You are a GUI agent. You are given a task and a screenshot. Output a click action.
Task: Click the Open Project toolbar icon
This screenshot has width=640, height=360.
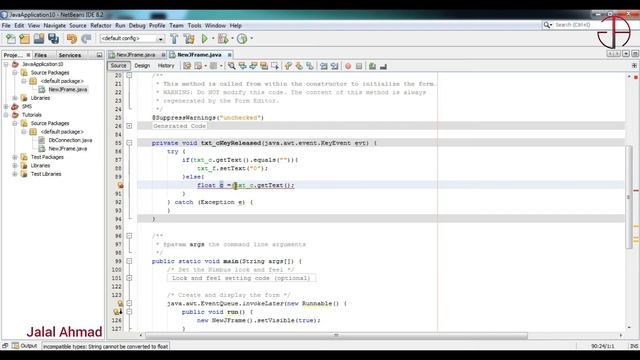(39, 39)
